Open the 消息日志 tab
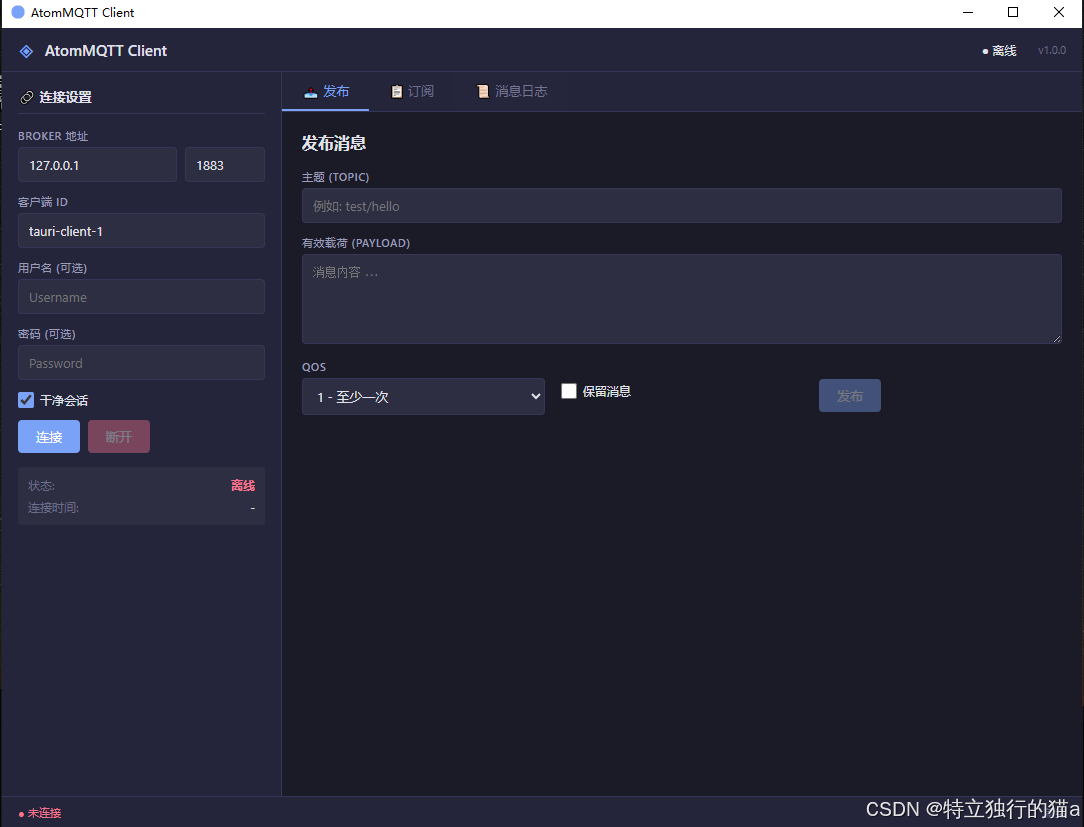The width and height of the screenshot is (1084, 827). tap(512, 91)
